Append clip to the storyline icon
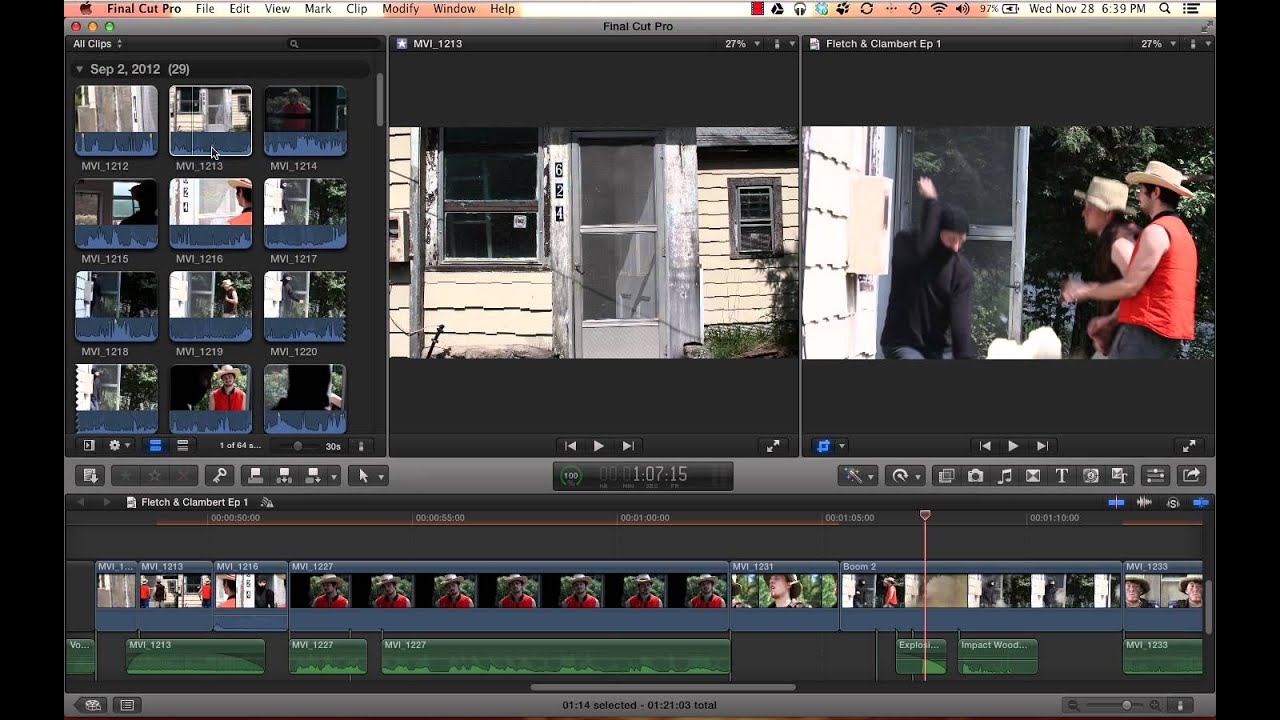1280x720 pixels. click(x=313, y=476)
